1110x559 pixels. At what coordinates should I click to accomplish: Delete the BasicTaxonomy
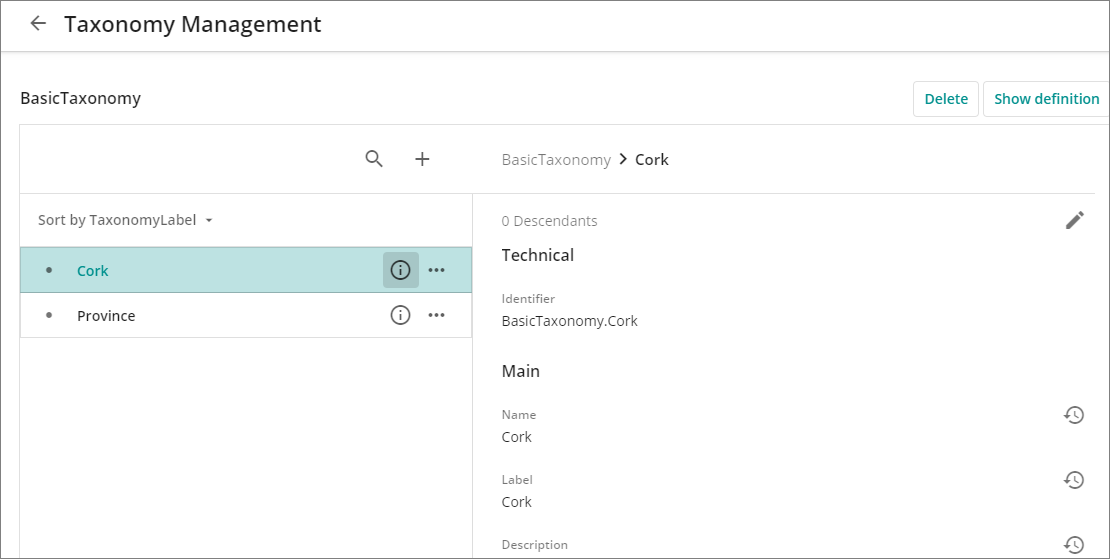pos(945,99)
